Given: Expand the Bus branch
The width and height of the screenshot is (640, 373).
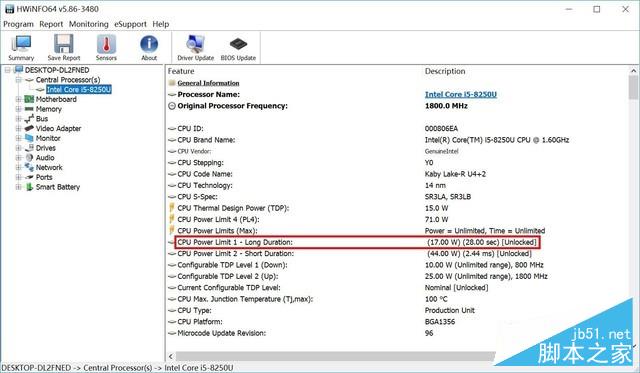Looking at the screenshot, I should coord(18,119).
